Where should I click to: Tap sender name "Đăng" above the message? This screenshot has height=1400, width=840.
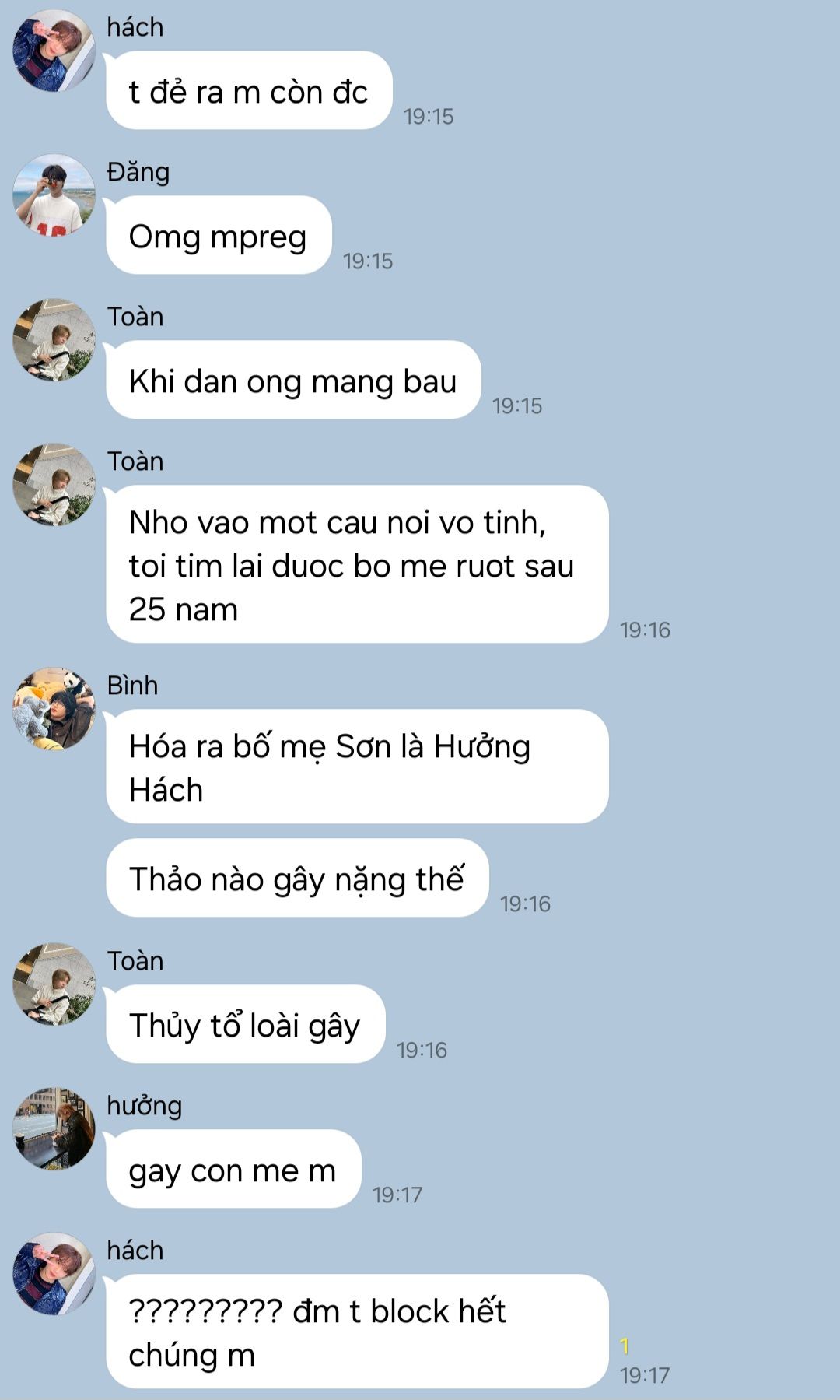coord(138,172)
